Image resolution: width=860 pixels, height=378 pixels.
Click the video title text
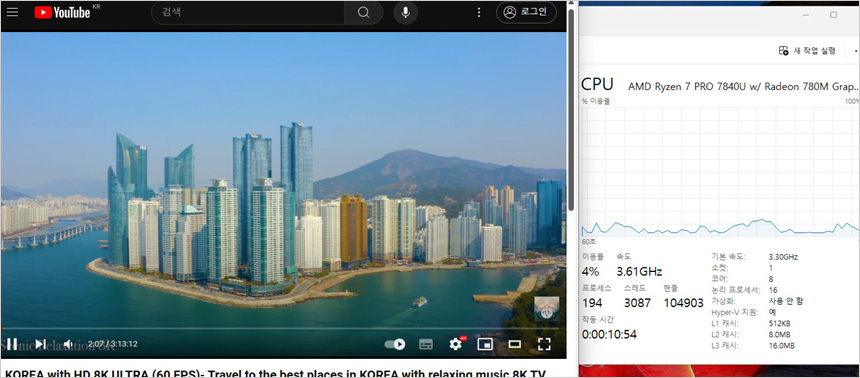[275, 373]
